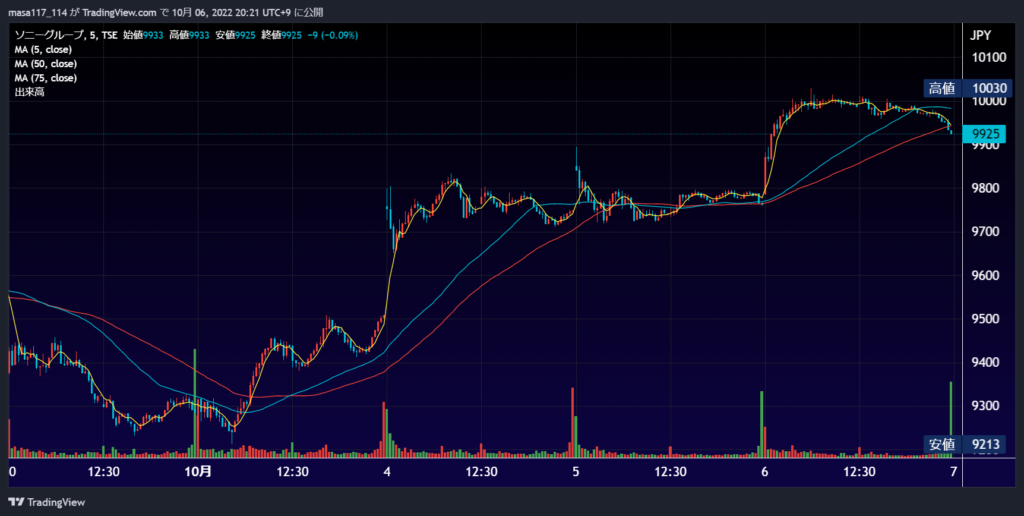Image resolution: width=1024 pixels, height=516 pixels.
Task: Select the MA (75, close) indicator label
Action: click(46, 78)
